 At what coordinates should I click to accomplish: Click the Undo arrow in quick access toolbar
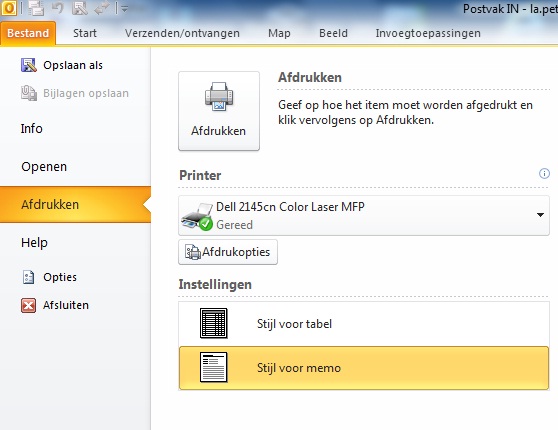pyautogui.click(x=58, y=8)
